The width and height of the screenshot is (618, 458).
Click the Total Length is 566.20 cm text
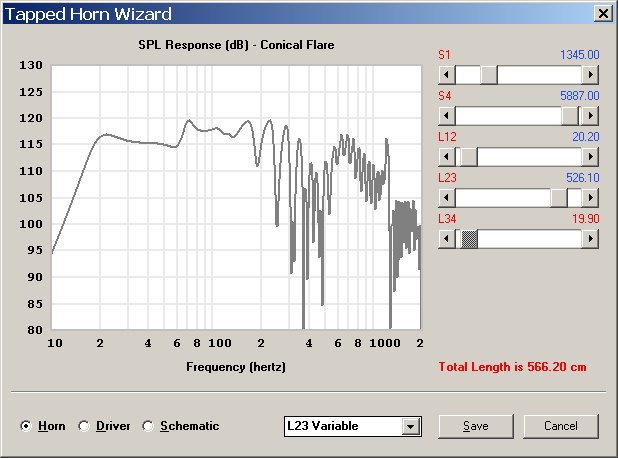coord(512,367)
